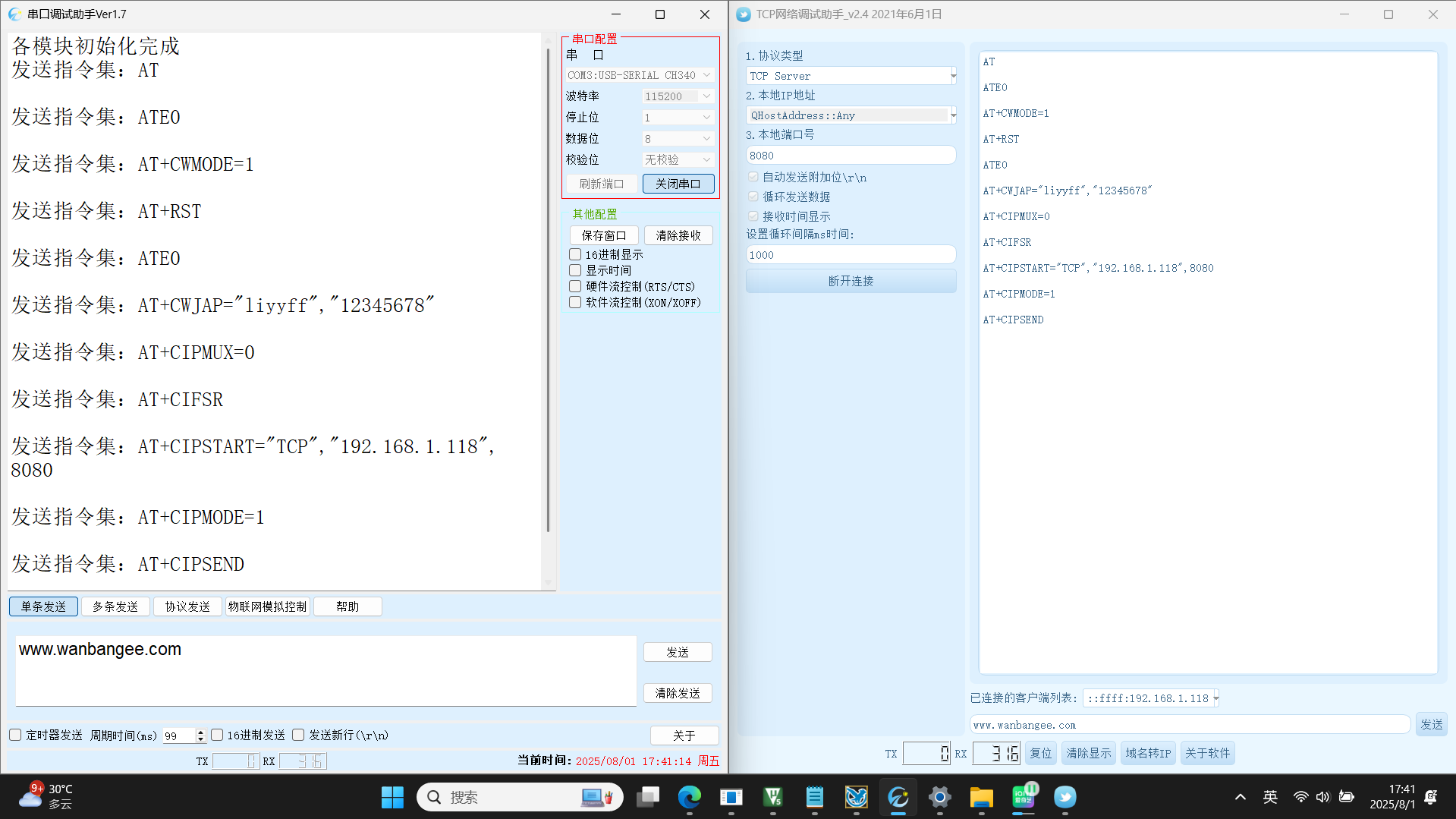Open the battery status tray icon
The image size is (1456, 819).
(1347, 797)
